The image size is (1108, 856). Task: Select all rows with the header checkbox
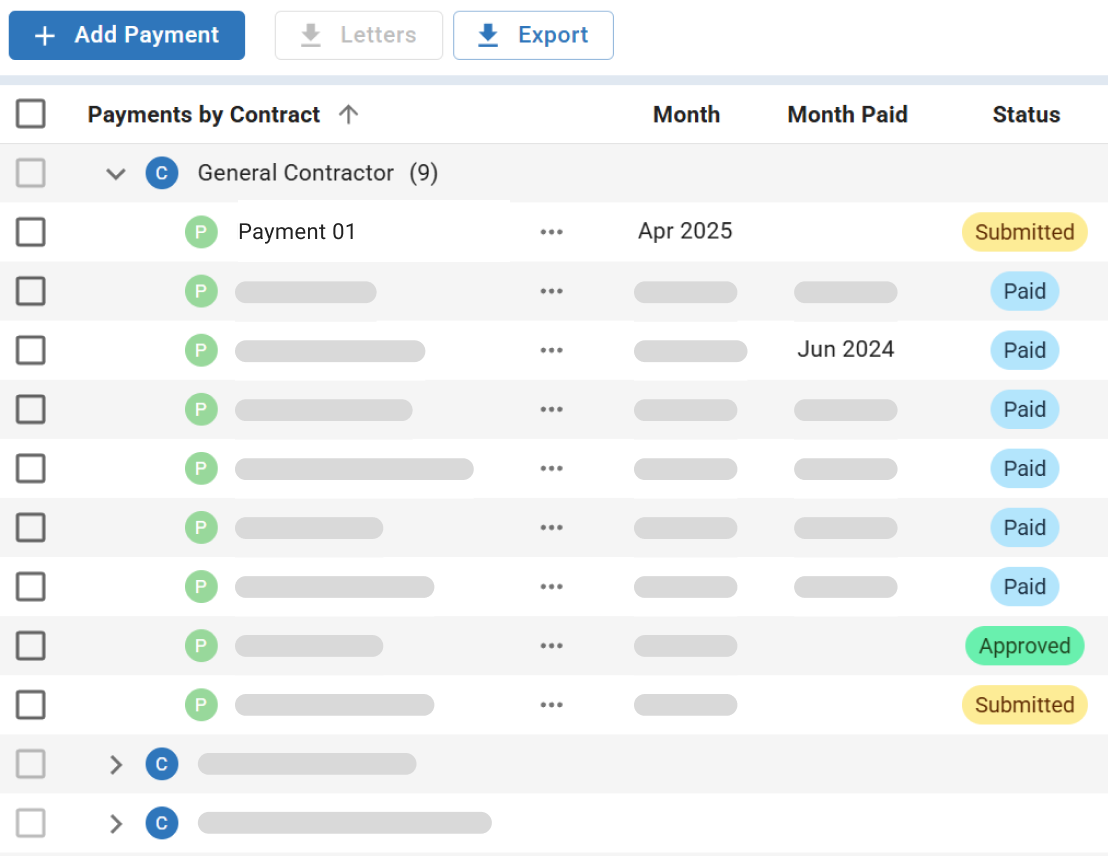tap(31, 113)
